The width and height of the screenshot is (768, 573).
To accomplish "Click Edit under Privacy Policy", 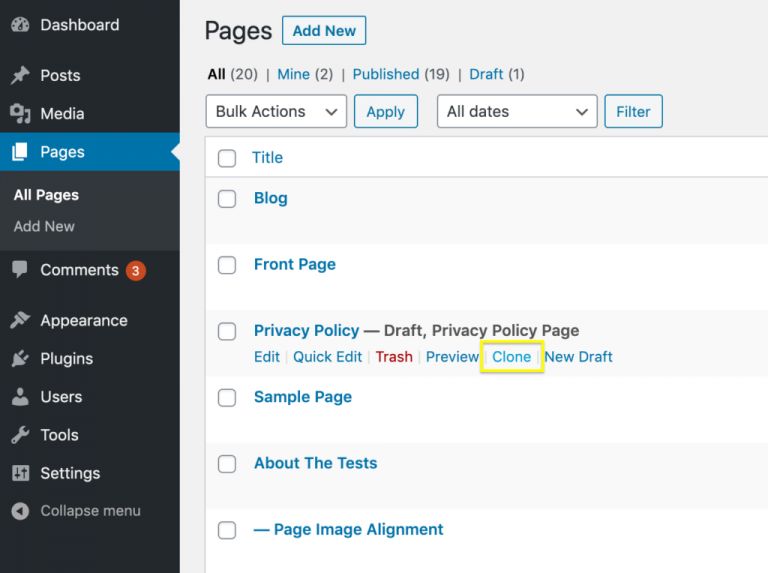I will click(266, 357).
